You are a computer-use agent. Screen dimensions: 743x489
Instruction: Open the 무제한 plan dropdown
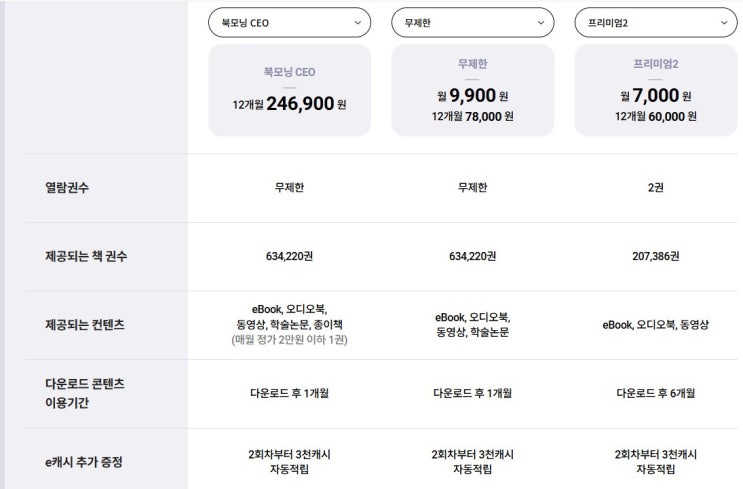click(x=472, y=22)
